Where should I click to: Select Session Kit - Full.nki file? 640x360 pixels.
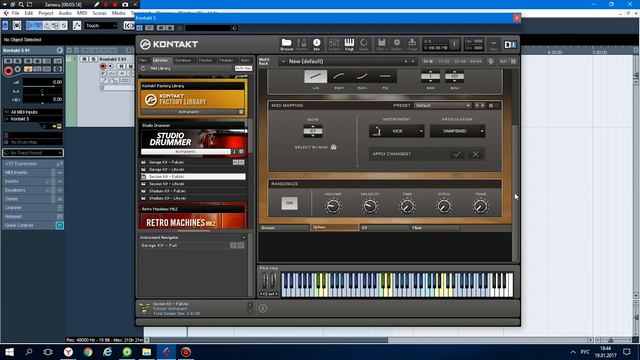pos(193,177)
